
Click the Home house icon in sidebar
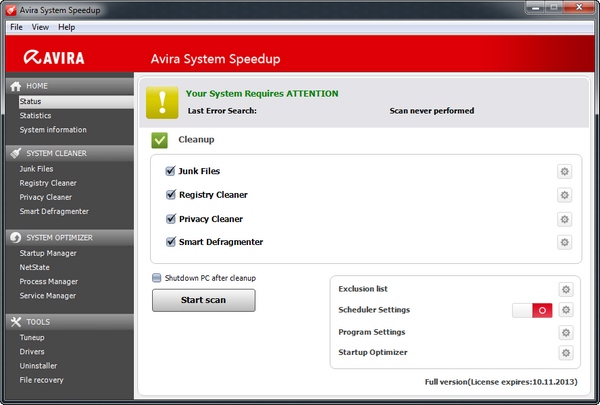16,86
